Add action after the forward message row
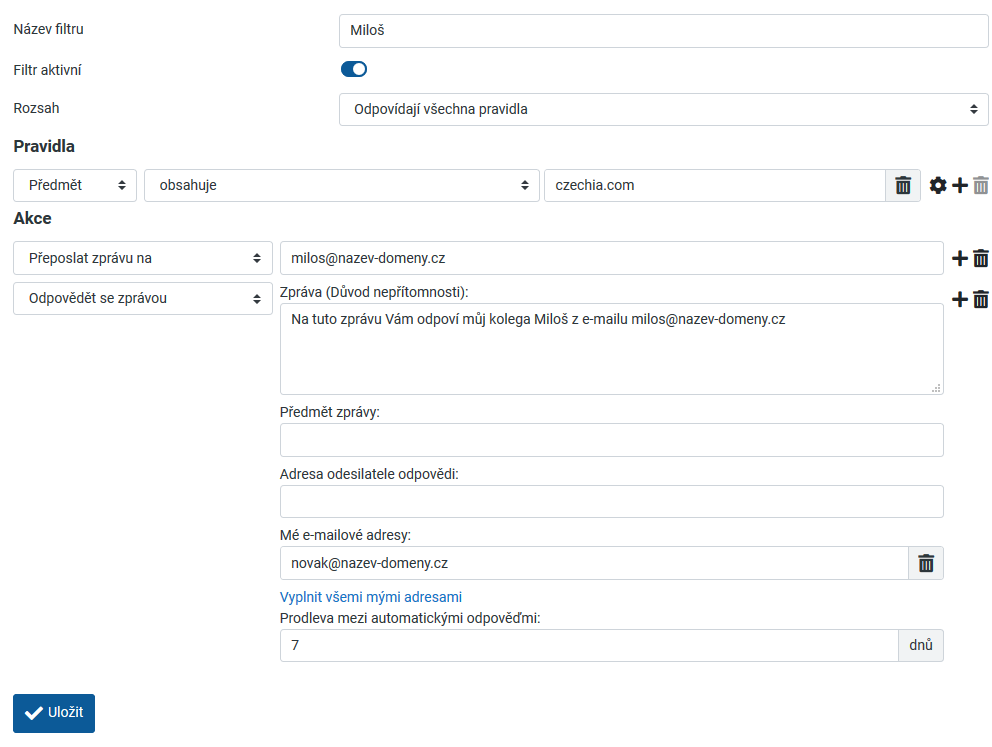992x747 pixels. 959,258
